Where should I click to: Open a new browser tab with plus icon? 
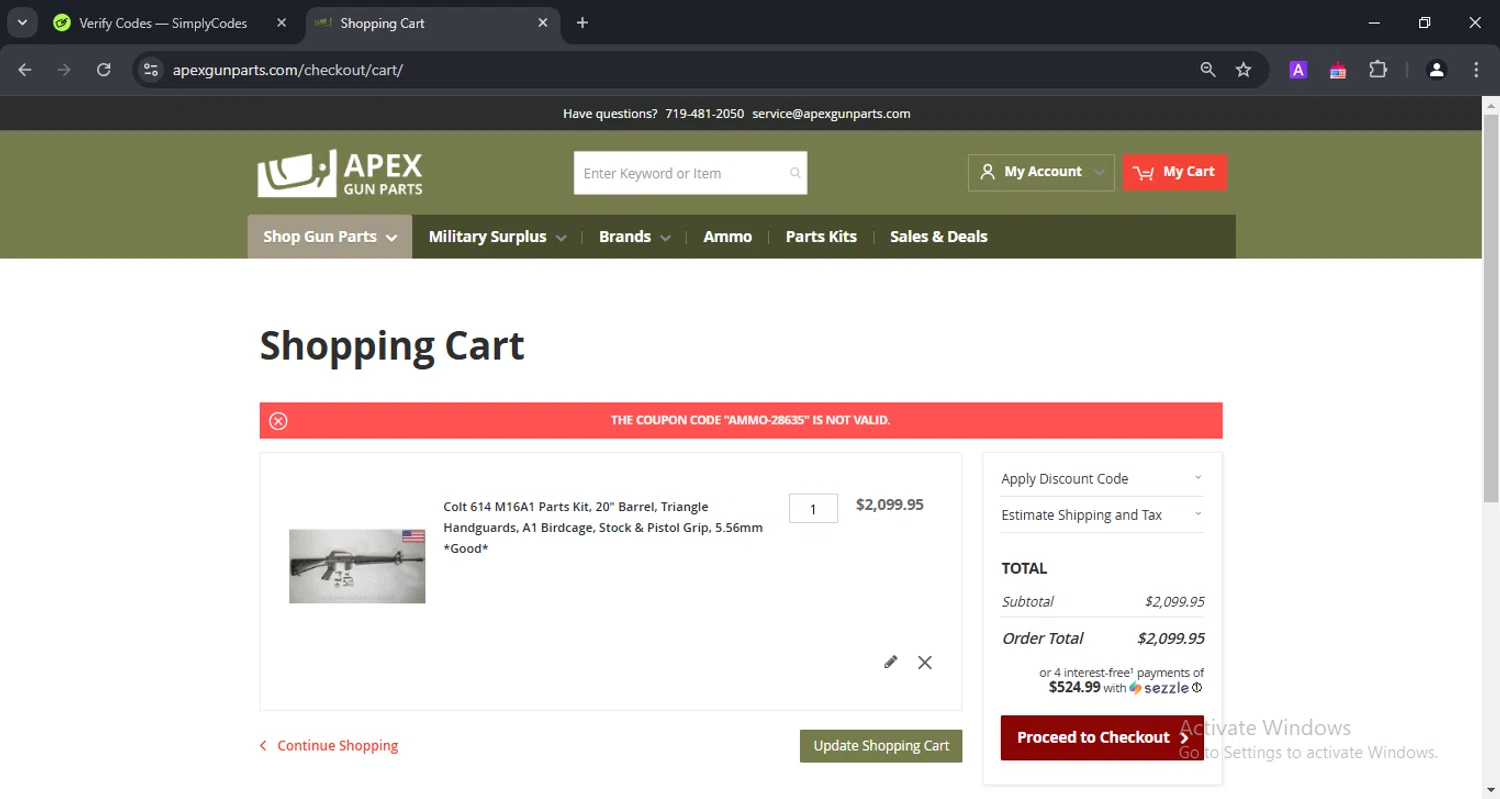(582, 23)
